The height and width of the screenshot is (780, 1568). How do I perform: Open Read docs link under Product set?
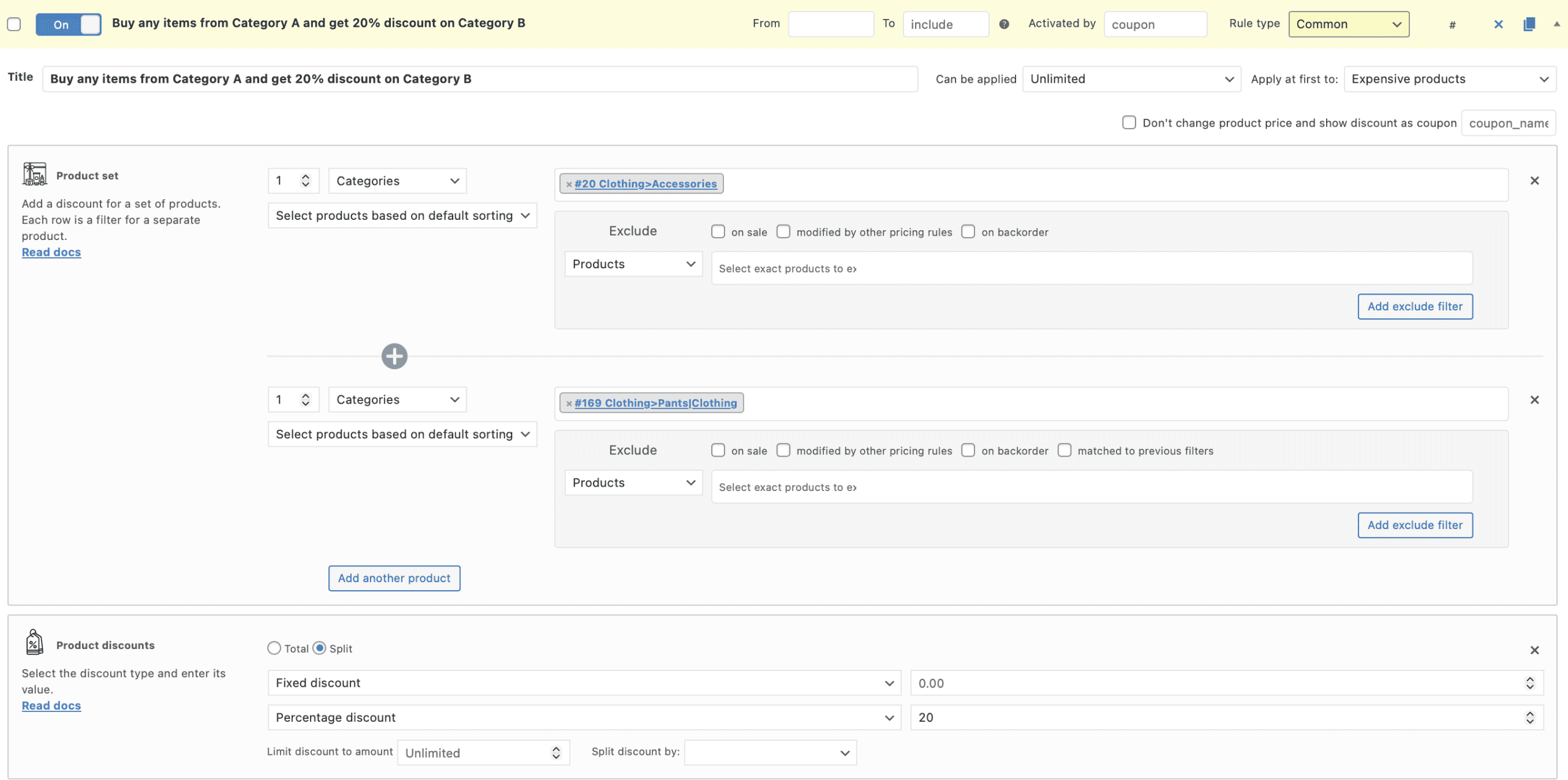click(x=51, y=252)
